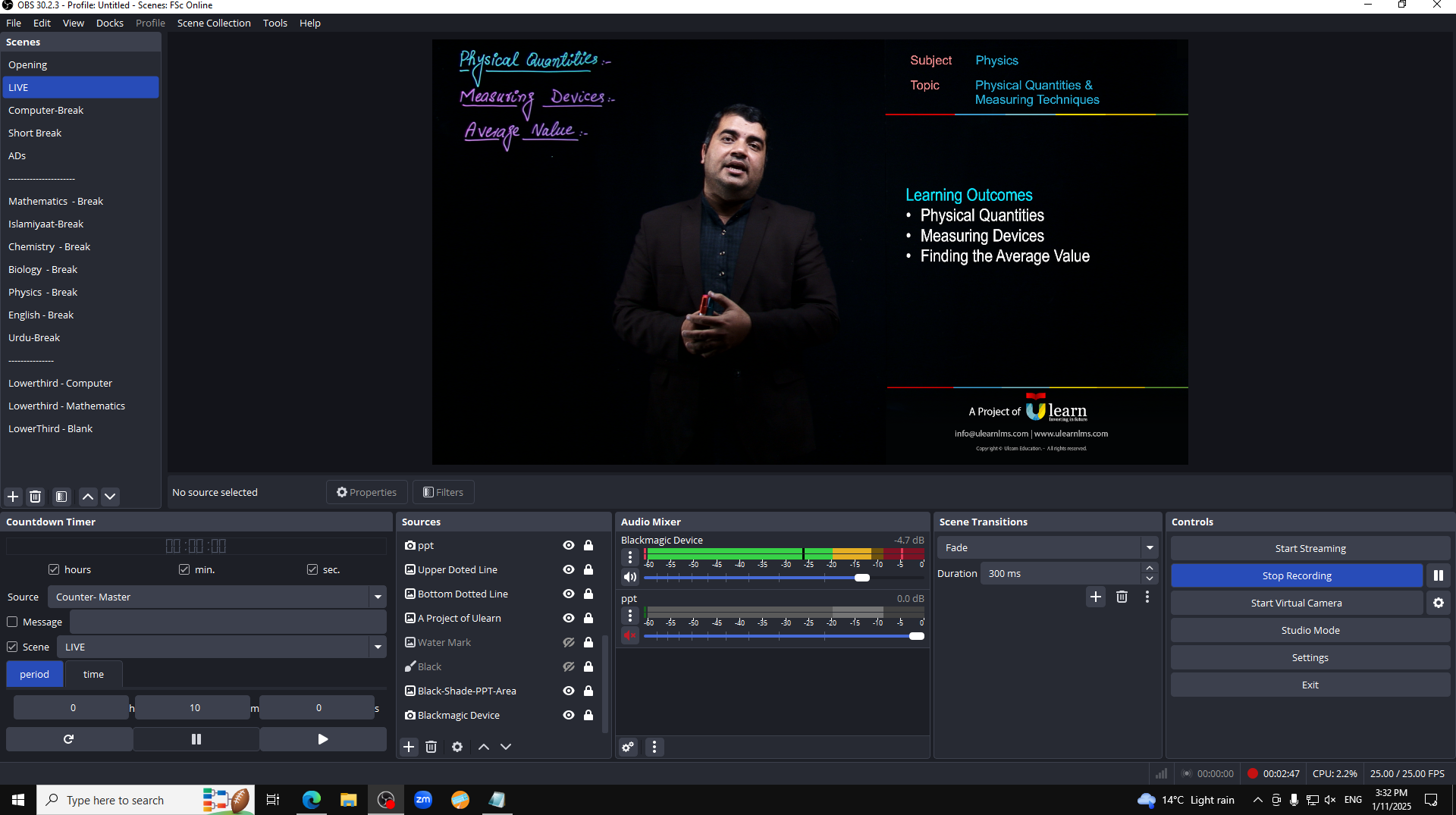This screenshot has height=815, width=1456.
Task: Open the Edit menu
Action: [42, 23]
